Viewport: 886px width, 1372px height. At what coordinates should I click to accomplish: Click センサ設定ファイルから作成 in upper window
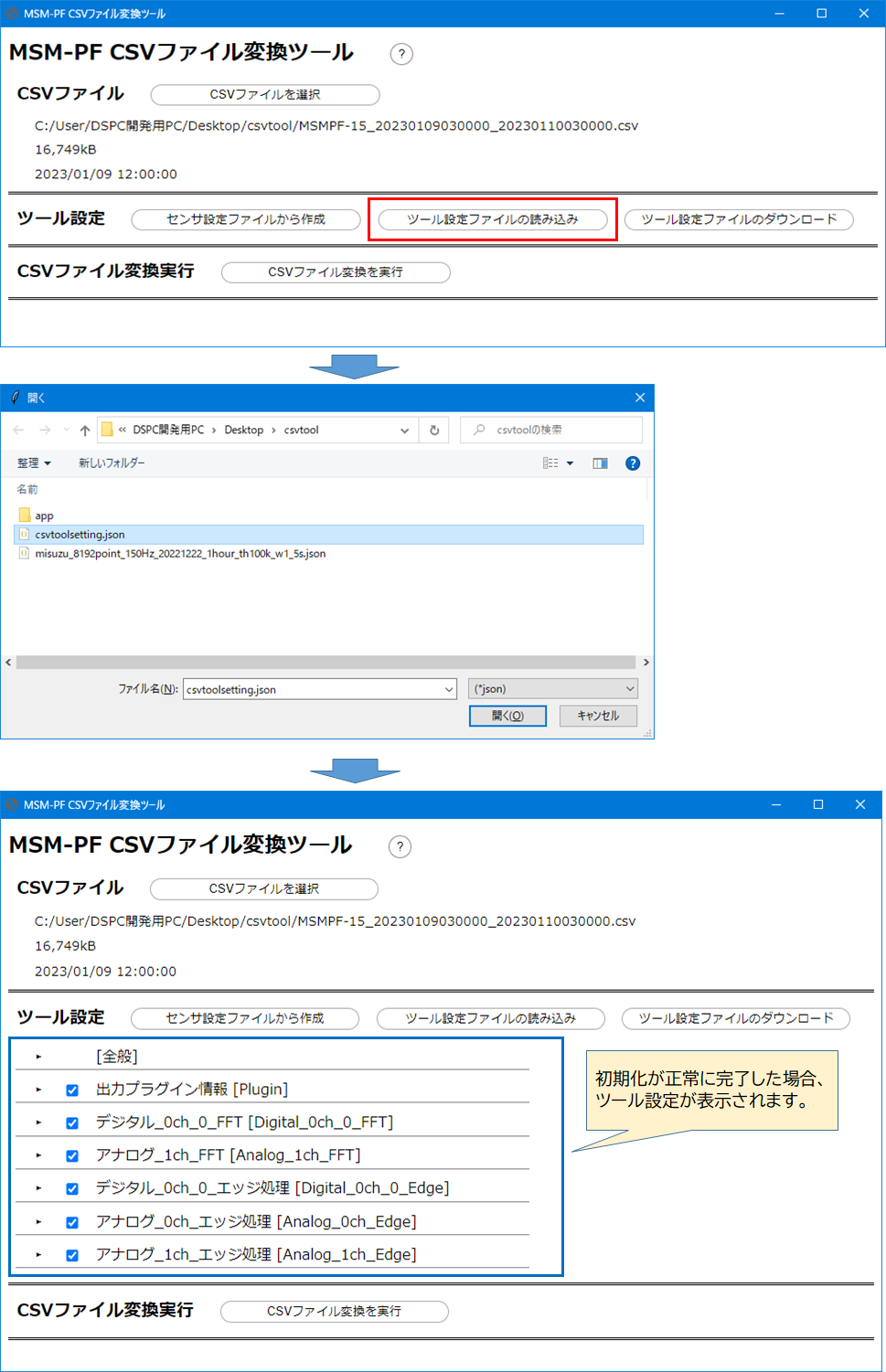click(x=246, y=219)
